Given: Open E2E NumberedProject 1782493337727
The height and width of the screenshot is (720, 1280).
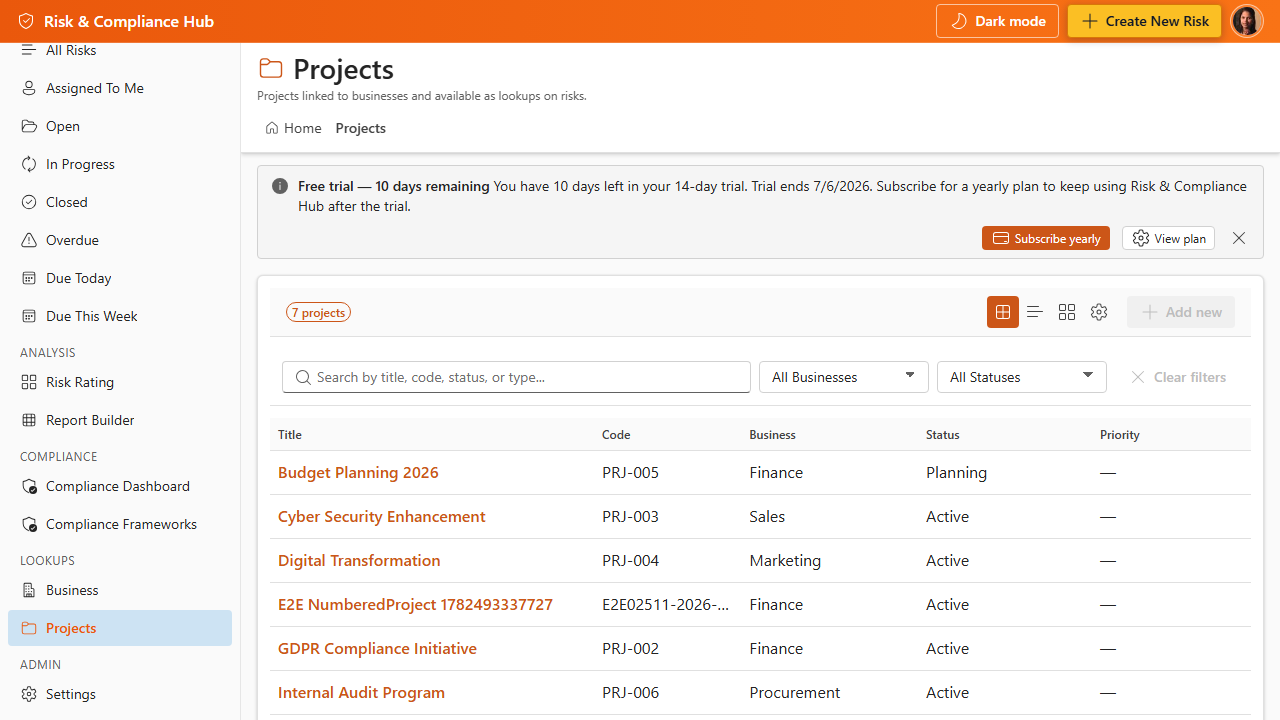Looking at the screenshot, I should point(415,604).
